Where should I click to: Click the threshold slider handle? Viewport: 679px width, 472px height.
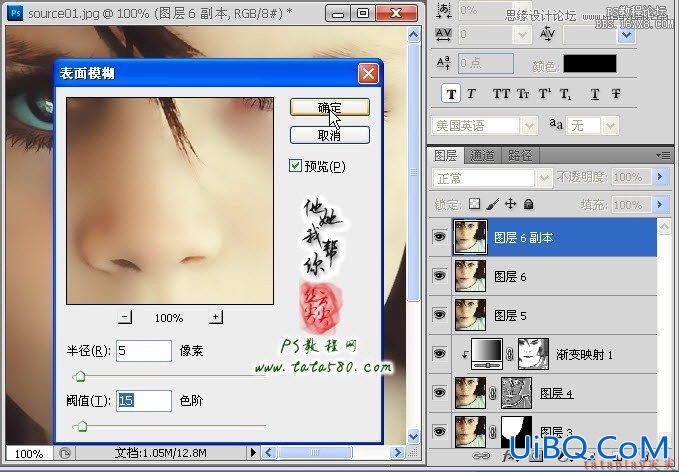point(81,427)
